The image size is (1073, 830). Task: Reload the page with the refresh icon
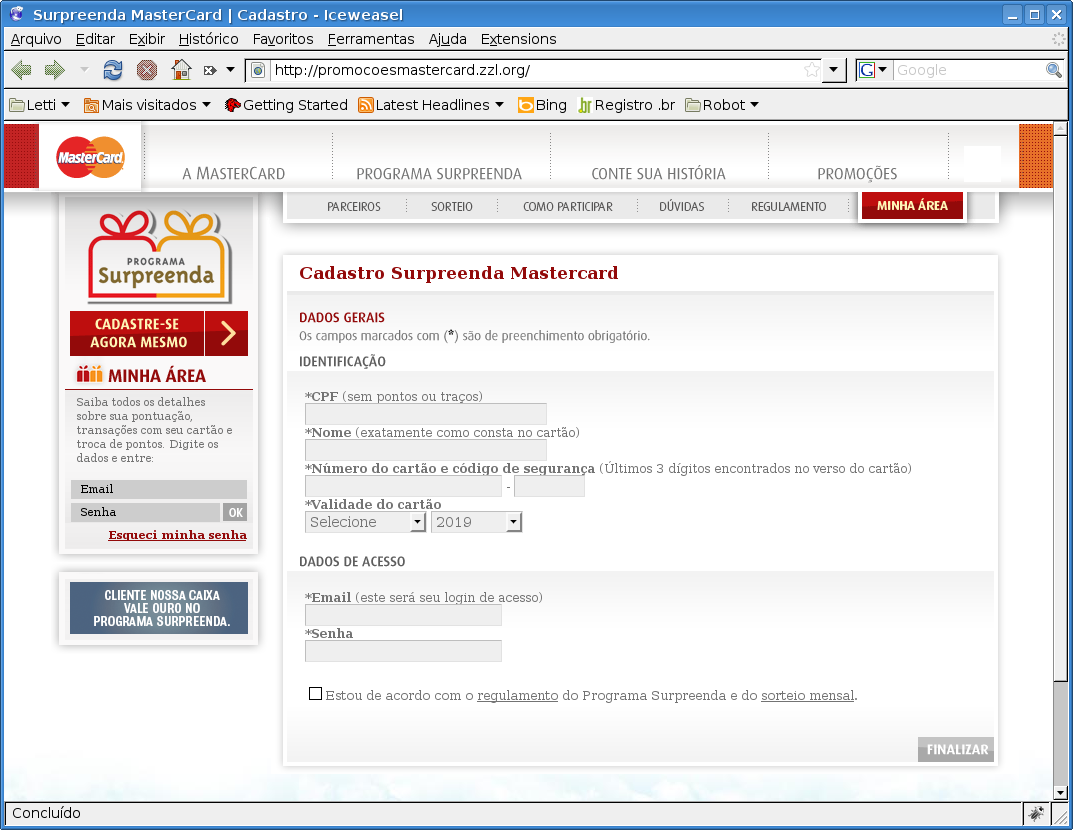click(113, 70)
